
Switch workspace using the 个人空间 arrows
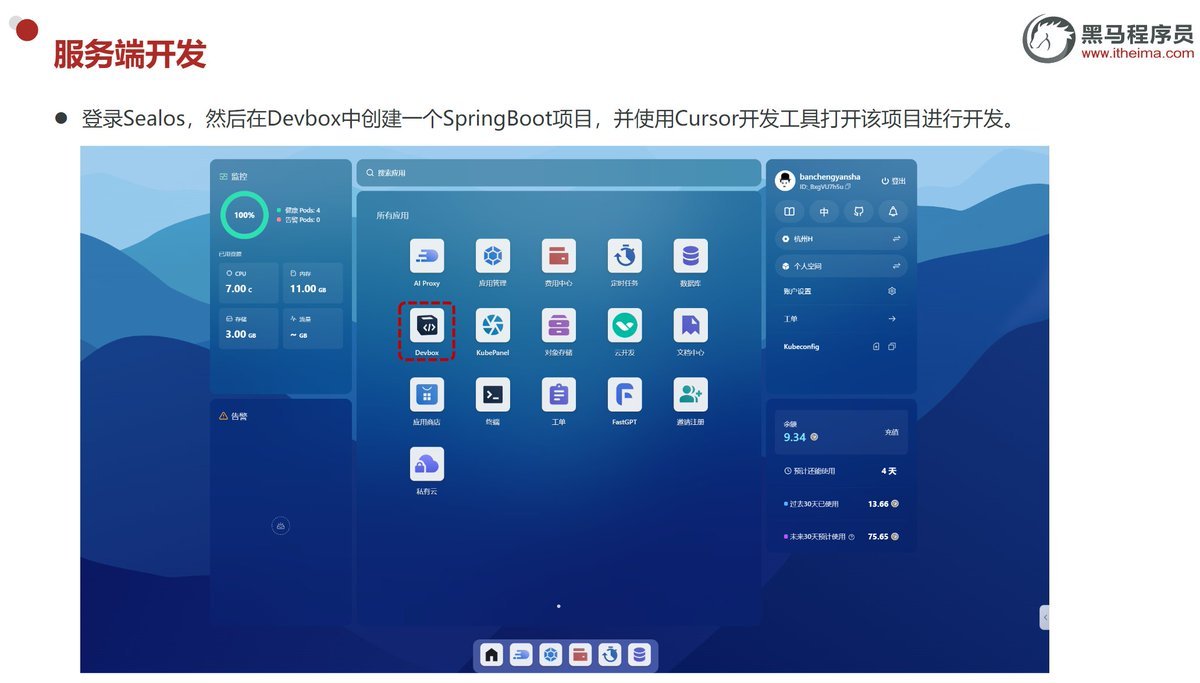pyautogui.click(x=896, y=266)
